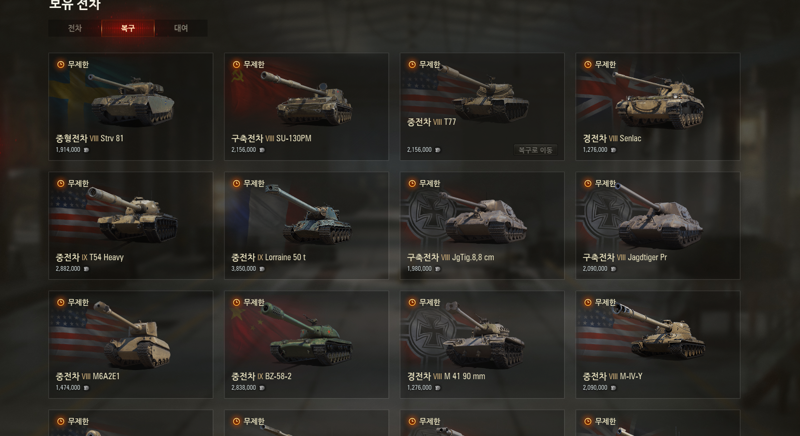Open the Senlac light tank card

(658, 107)
